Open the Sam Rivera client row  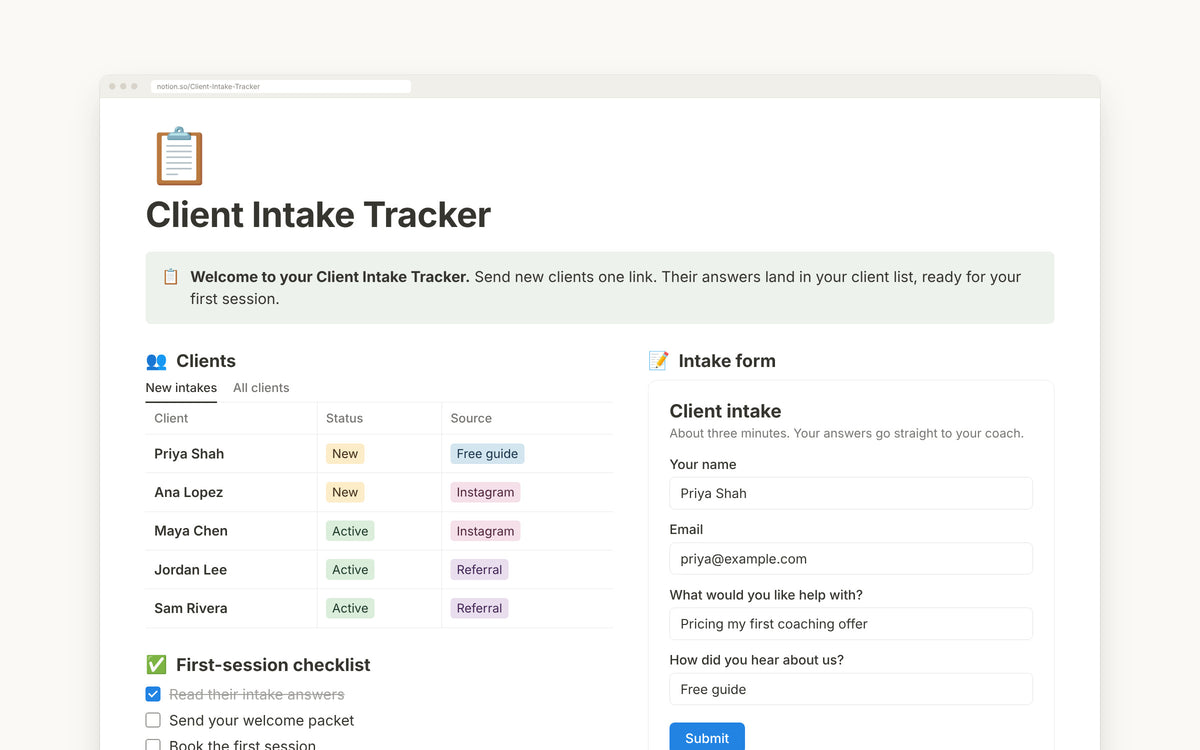379,608
